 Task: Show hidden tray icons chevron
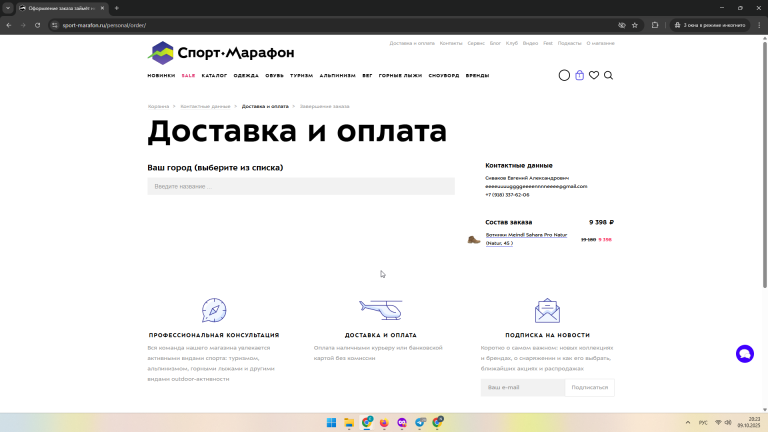[688, 422]
